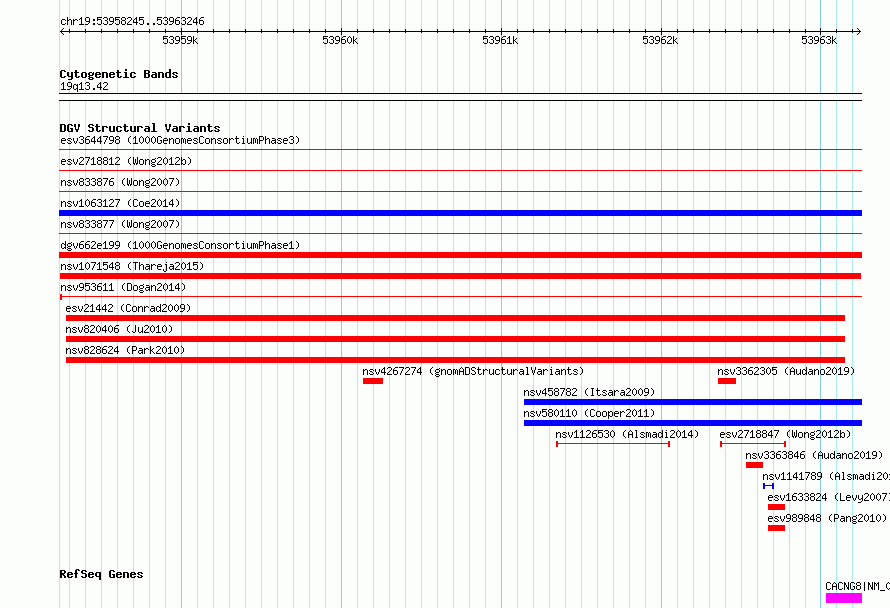This screenshot has width=890, height=608.
Task: Click the RefSeq Genes track title
Action: click(102, 574)
